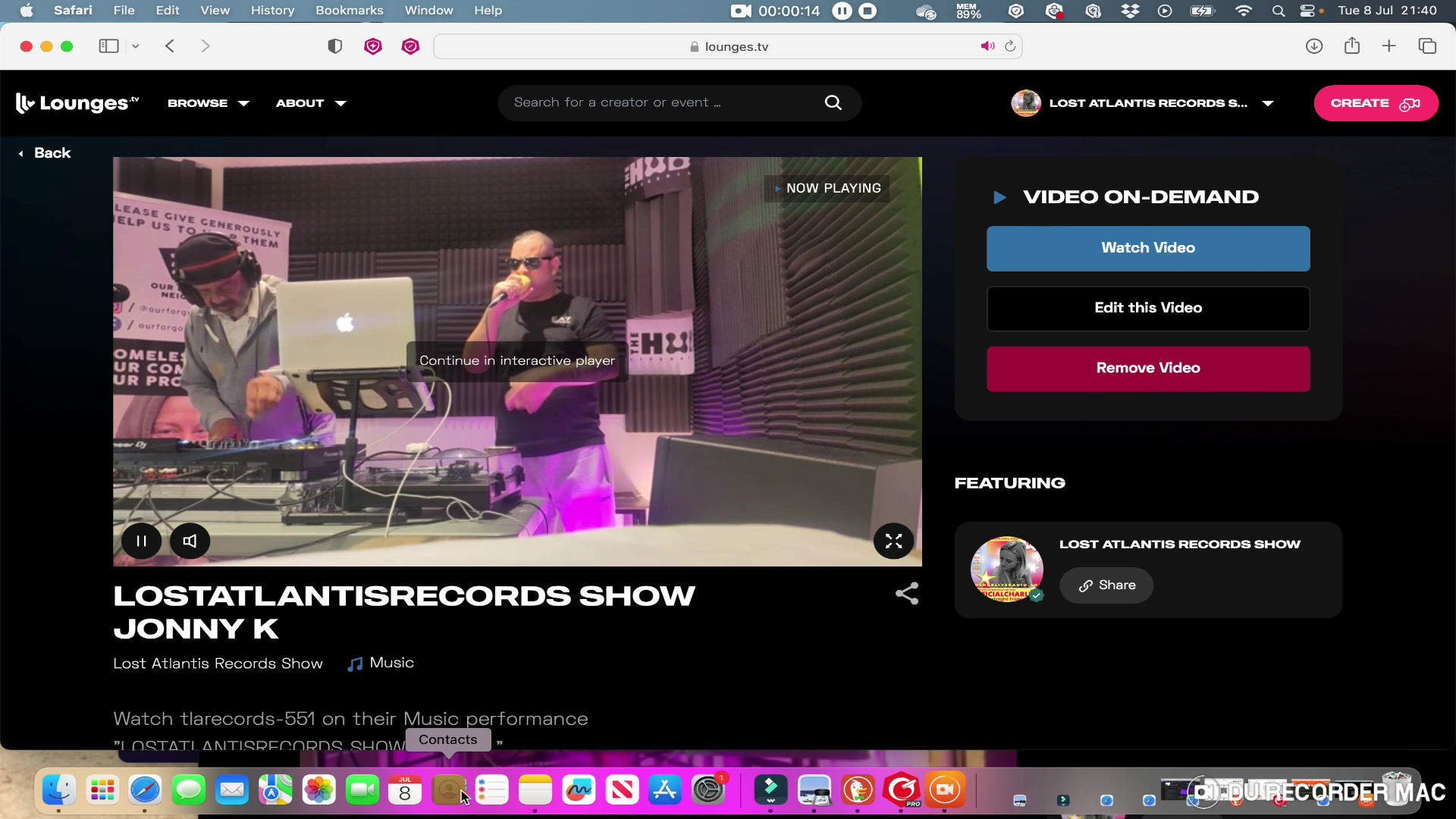The height and width of the screenshot is (819, 1456).
Task: Open Spotlight search in the menu bar
Action: (1279, 11)
